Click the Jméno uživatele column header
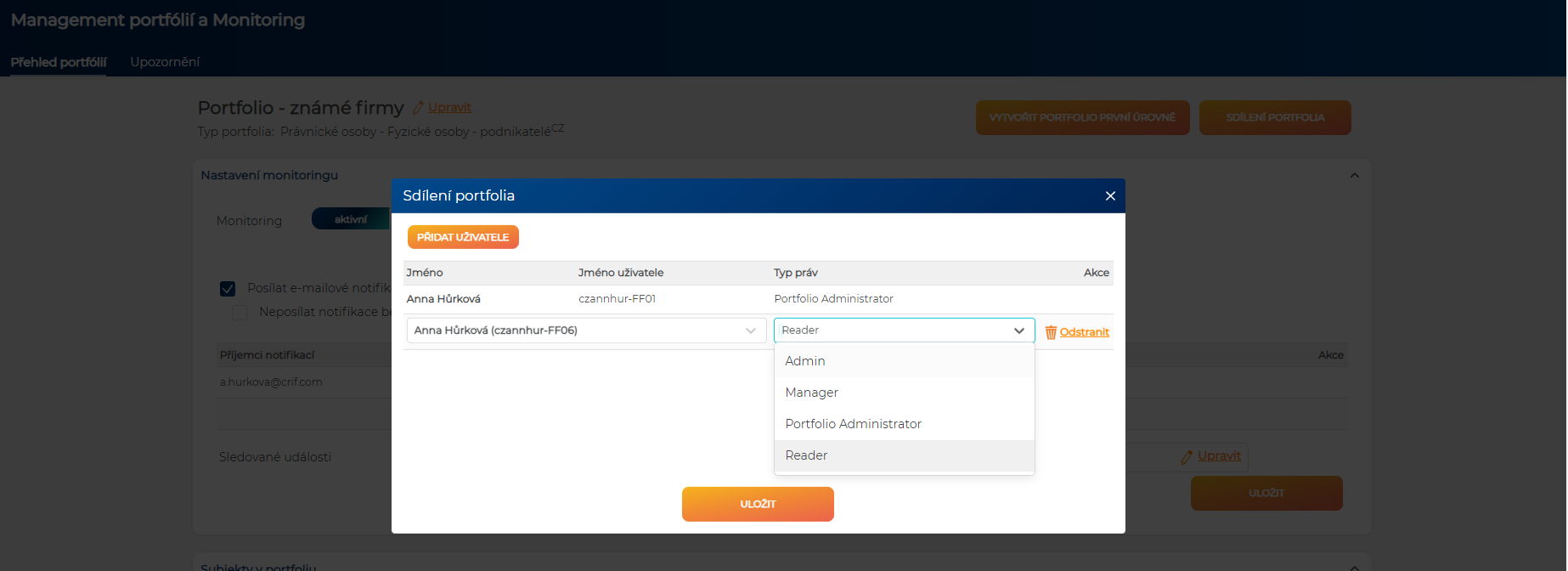Screen dimensions: 1568x571 tap(621, 273)
